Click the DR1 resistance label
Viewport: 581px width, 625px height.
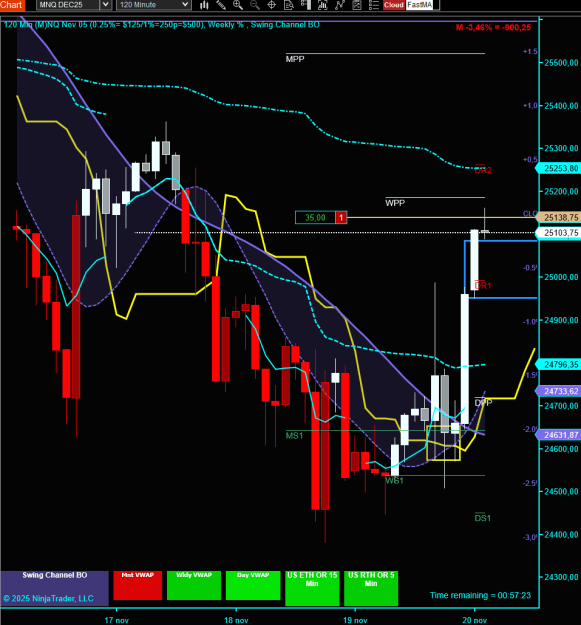(x=483, y=285)
